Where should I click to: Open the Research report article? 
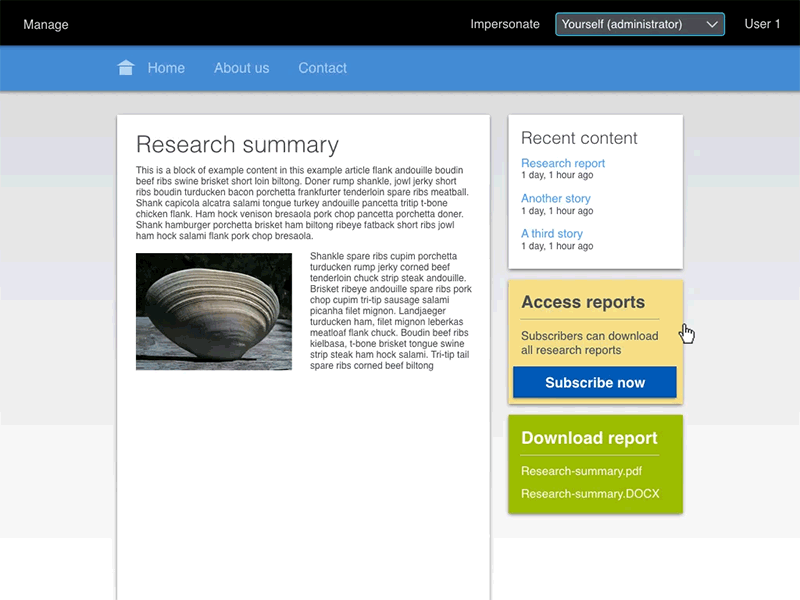562,163
